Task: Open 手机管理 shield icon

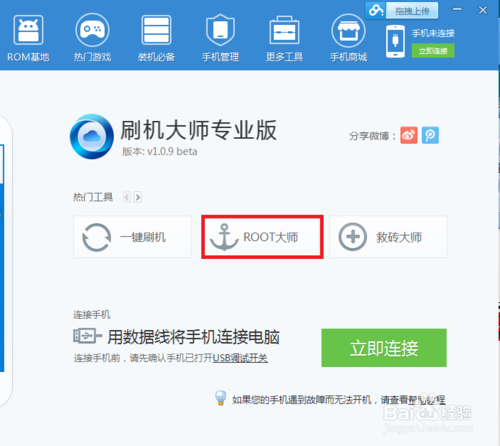Action: click(x=220, y=30)
